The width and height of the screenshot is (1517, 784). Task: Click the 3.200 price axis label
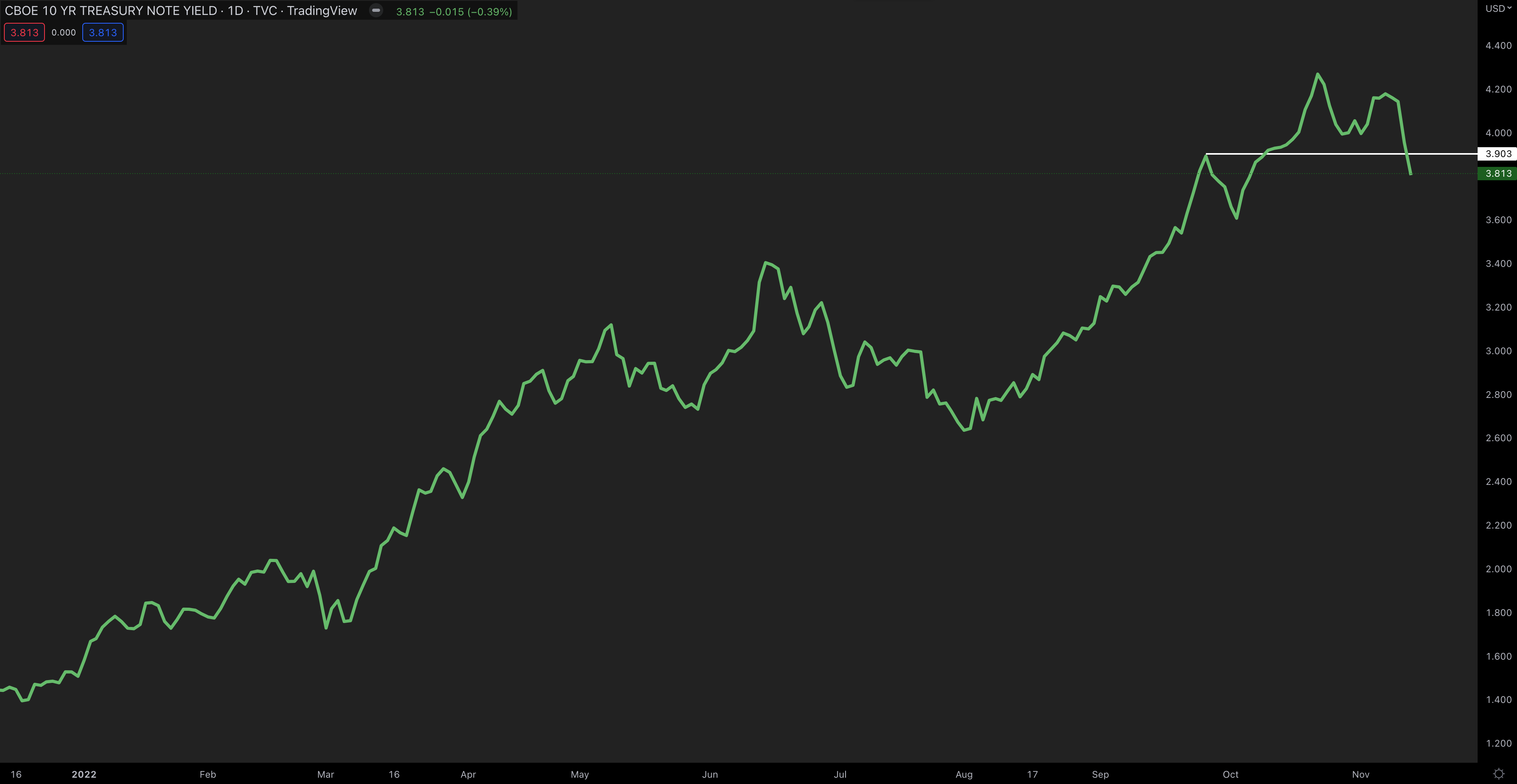(1498, 307)
